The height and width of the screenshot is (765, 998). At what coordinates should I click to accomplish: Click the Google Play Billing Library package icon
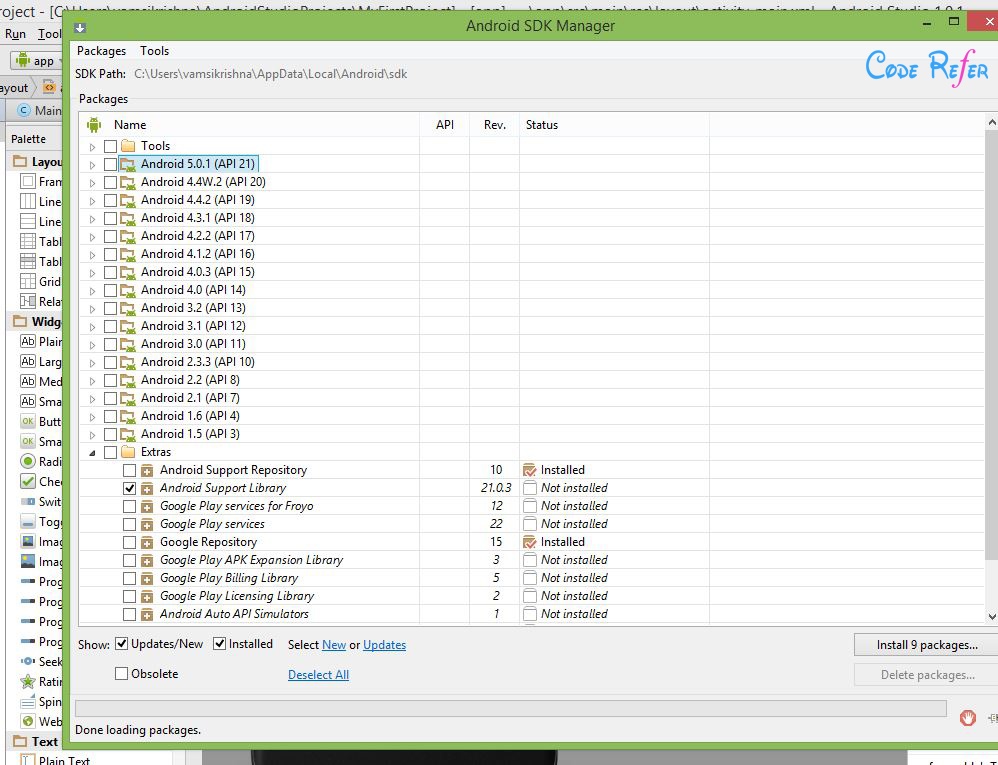(147, 579)
